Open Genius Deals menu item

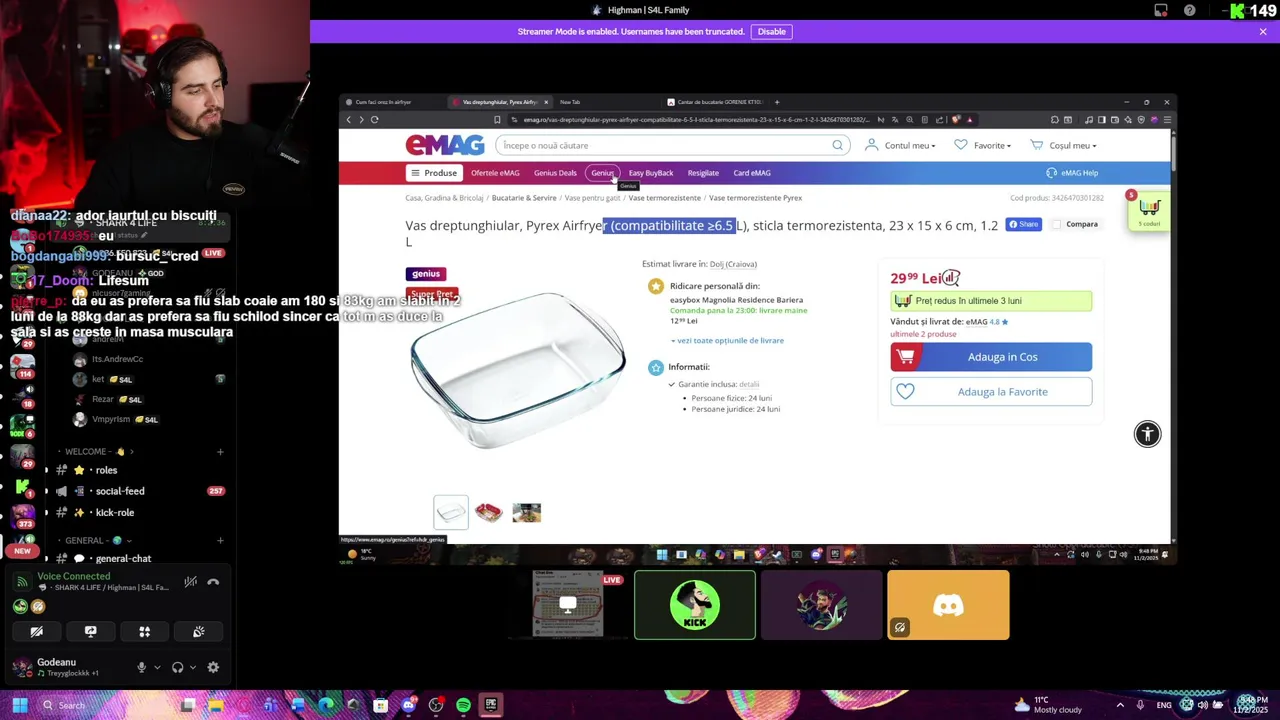click(x=555, y=173)
